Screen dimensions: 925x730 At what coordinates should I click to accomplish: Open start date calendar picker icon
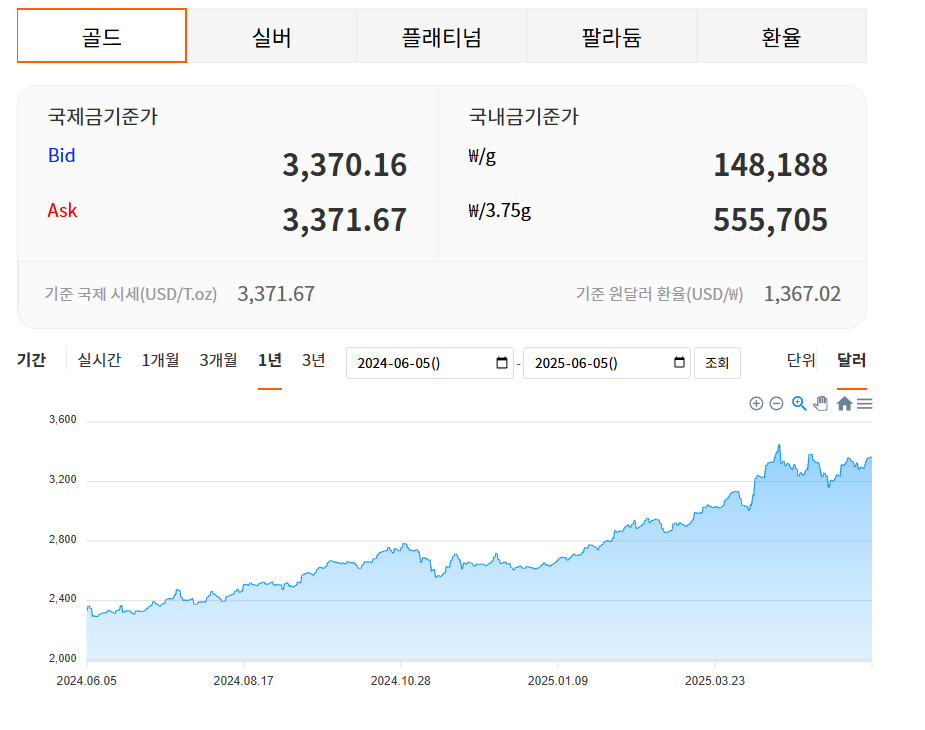(x=501, y=362)
